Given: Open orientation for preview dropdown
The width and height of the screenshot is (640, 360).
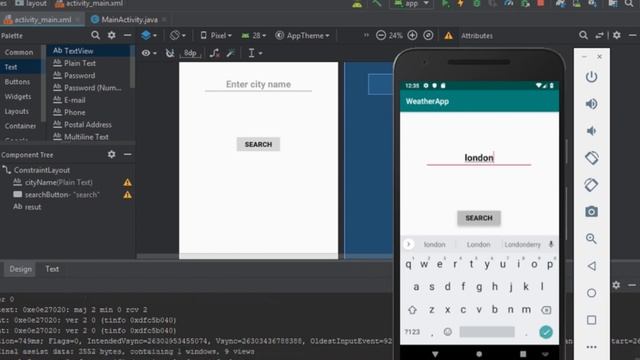Looking at the screenshot, I should (x=178, y=36).
